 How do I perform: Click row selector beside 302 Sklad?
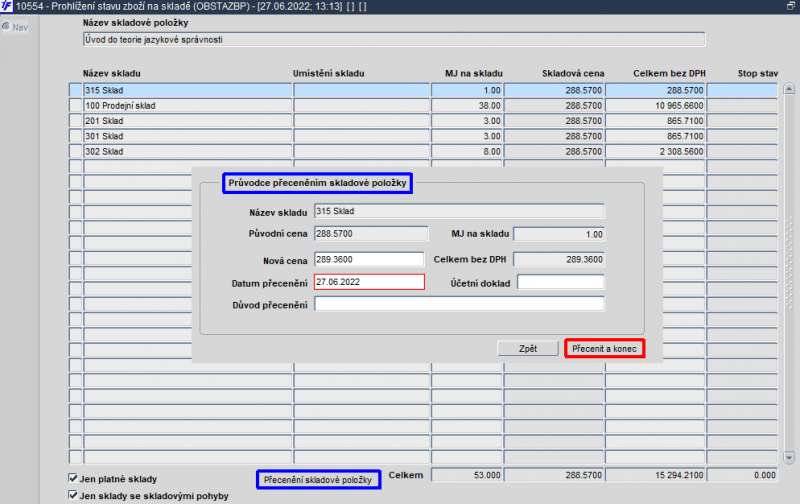(x=76, y=152)
